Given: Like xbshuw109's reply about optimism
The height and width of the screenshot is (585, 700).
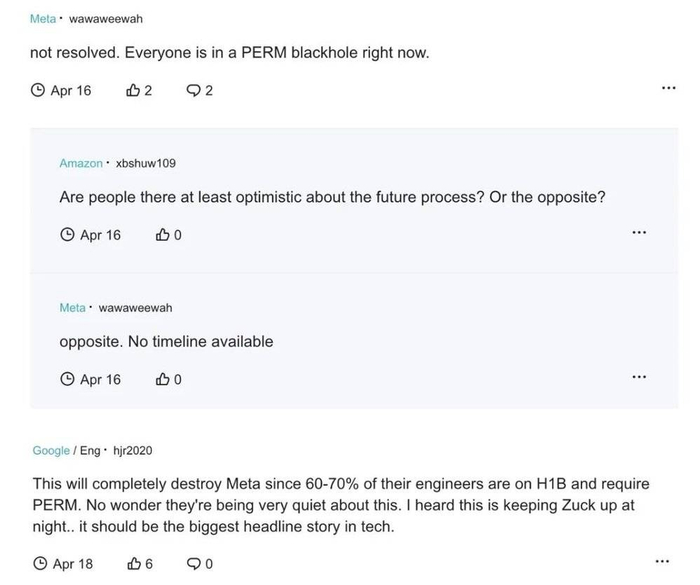Looking at the screenshot, I should pos(163,235).
